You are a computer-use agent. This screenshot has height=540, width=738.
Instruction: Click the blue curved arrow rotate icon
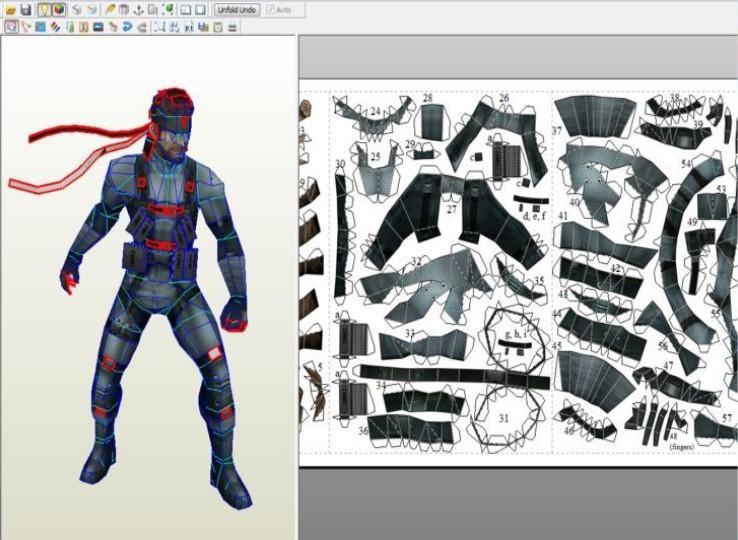[x=127, y=27]
